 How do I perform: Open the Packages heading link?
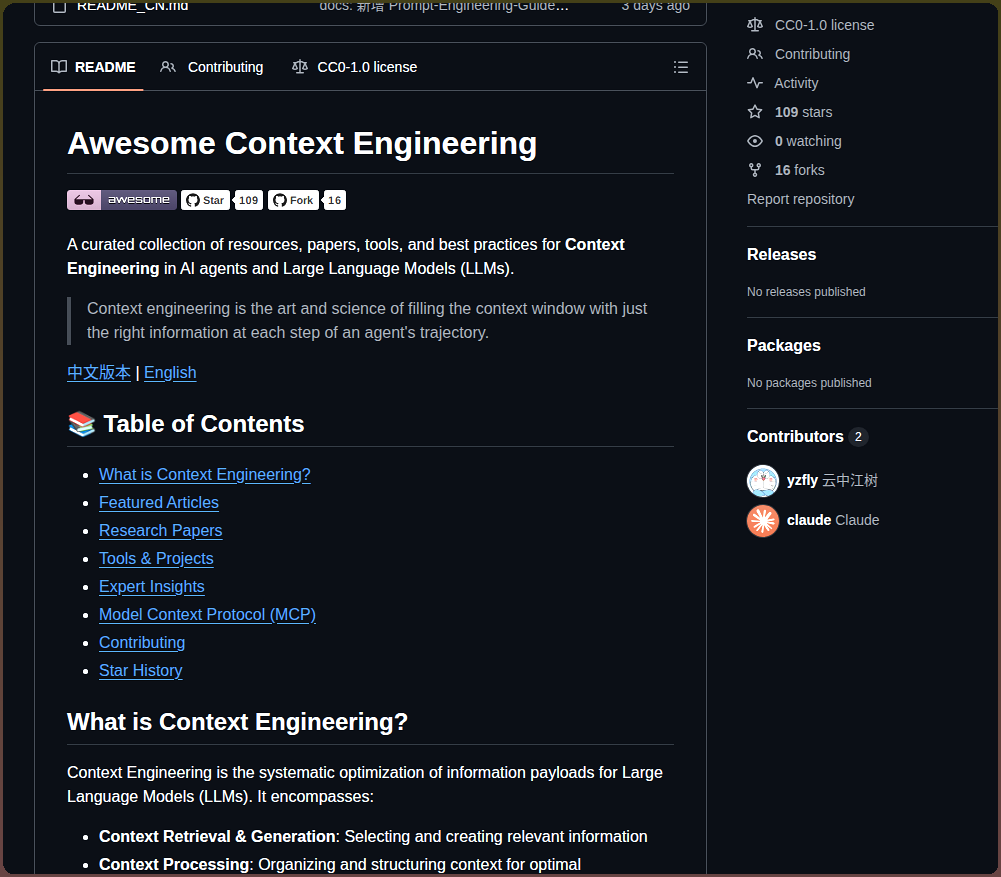[x=783, y=345]
